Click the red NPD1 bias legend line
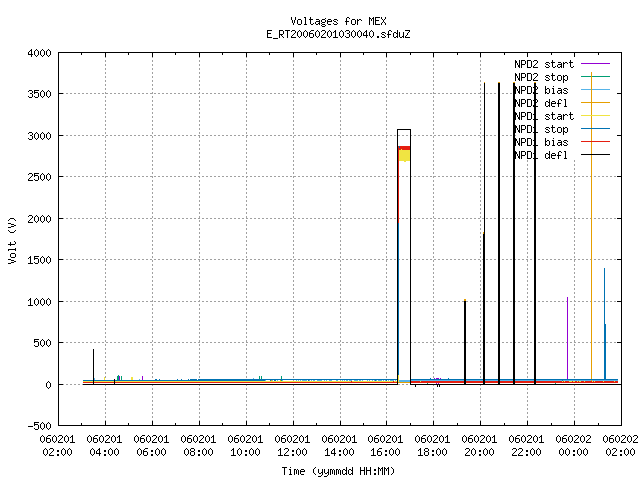This screenshot has height=480, width=640. [x=595, y=142]
